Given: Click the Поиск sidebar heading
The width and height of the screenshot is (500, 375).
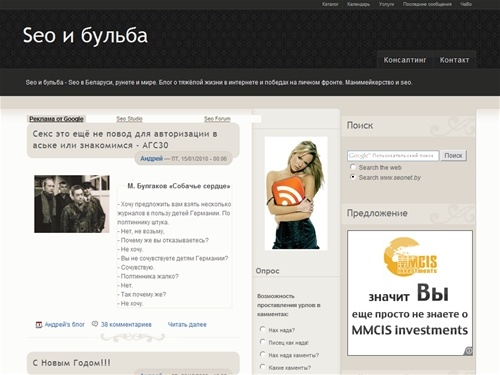Looking at the screenshot, I should pyautogui.click(x=360, y=125).
